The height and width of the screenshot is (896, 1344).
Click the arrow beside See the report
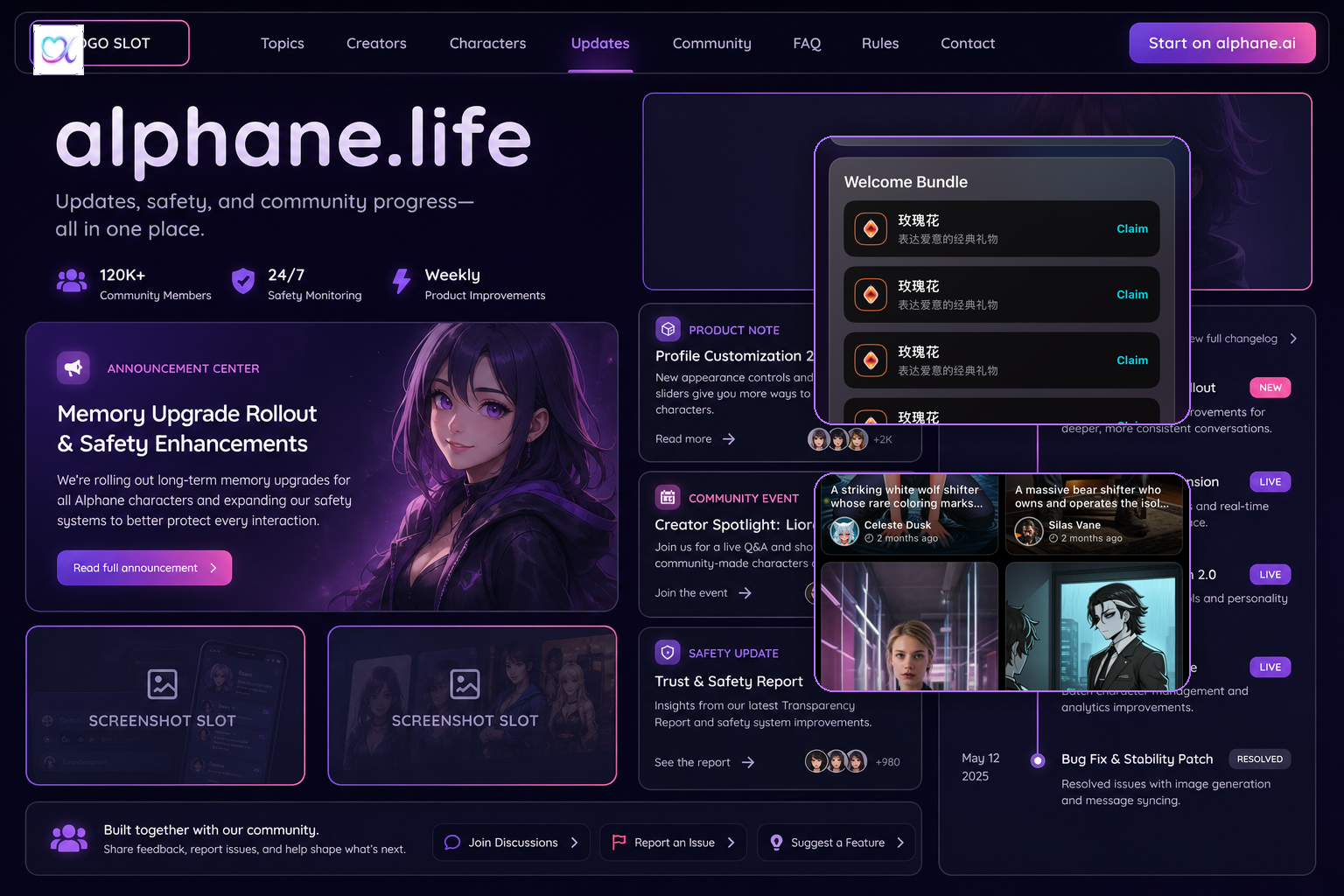(748, 763)
